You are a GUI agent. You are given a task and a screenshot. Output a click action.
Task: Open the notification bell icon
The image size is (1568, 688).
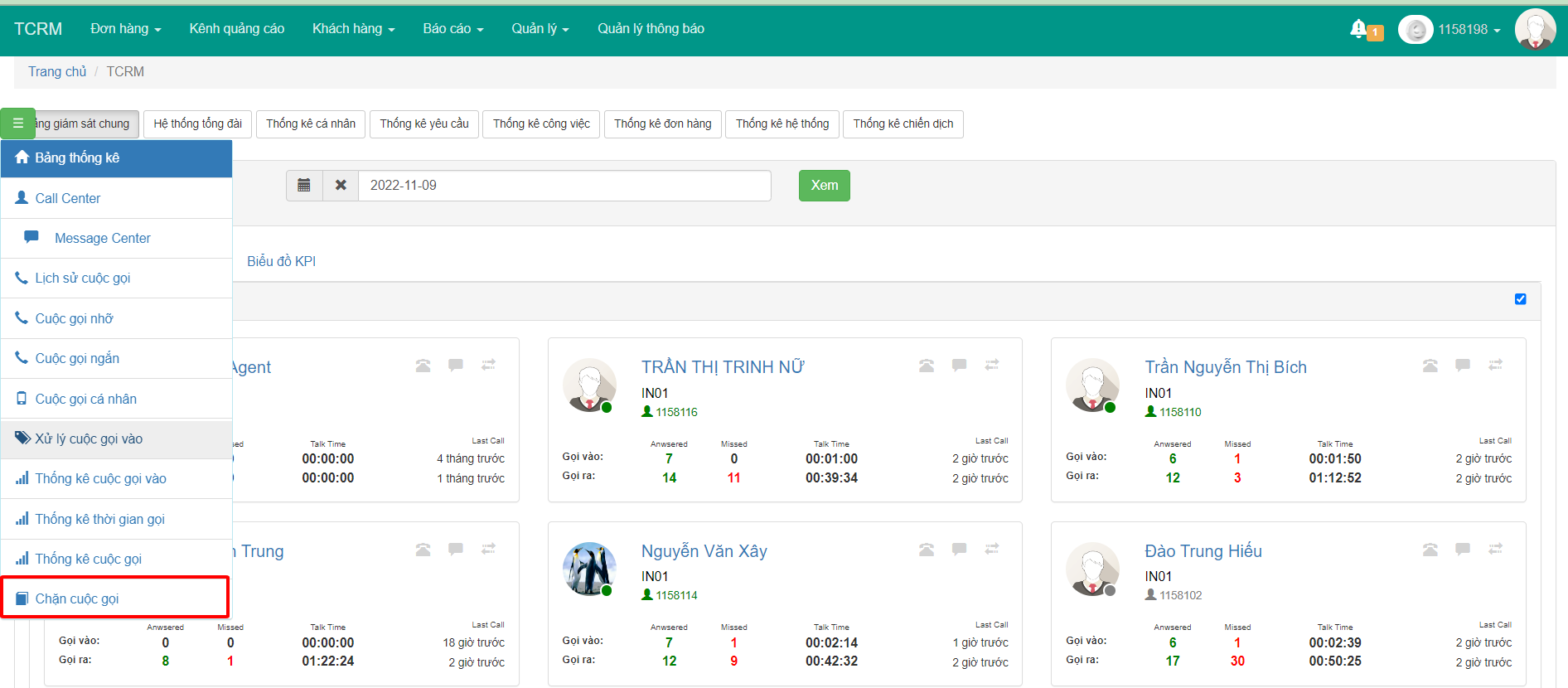click(x=1358, y=29)
